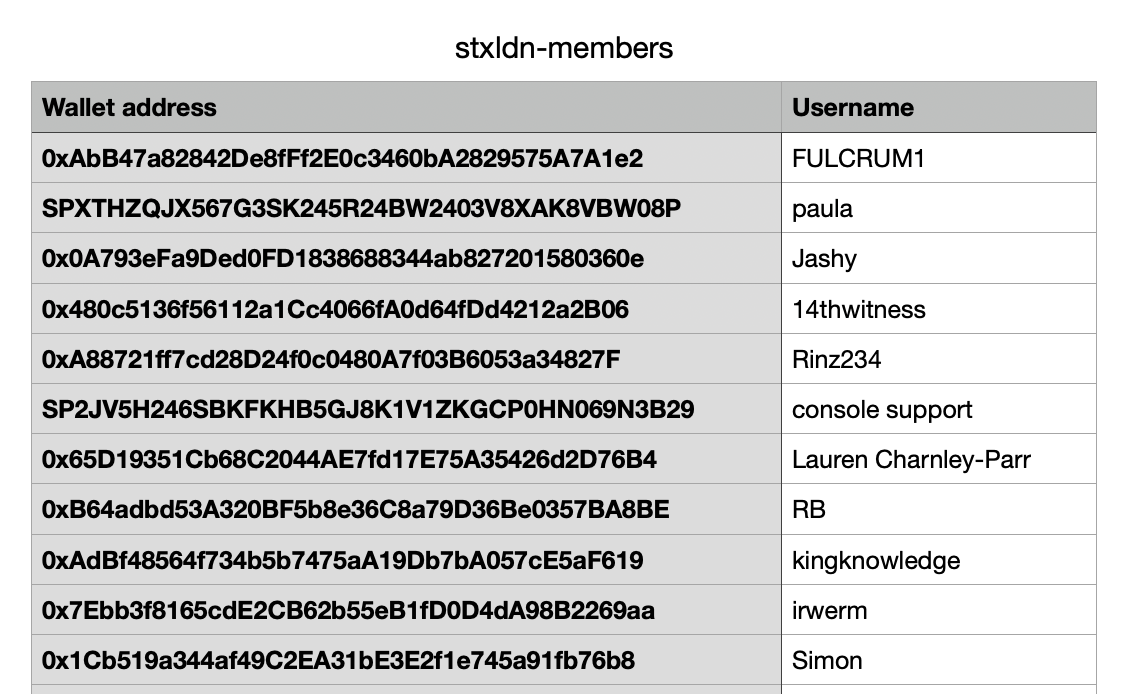Select wallet address starting 0x480c5136
1142x694 pixels.
[335, 310]
